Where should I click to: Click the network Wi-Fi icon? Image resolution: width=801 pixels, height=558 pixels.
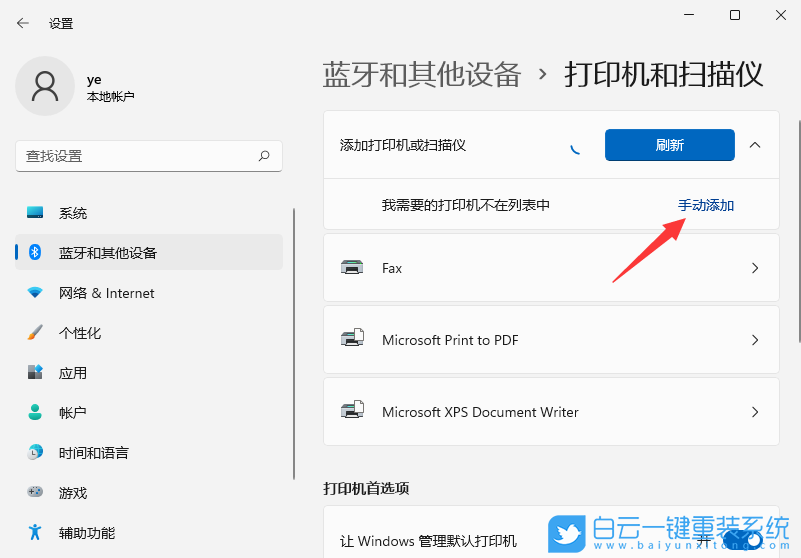click(35, 293)
